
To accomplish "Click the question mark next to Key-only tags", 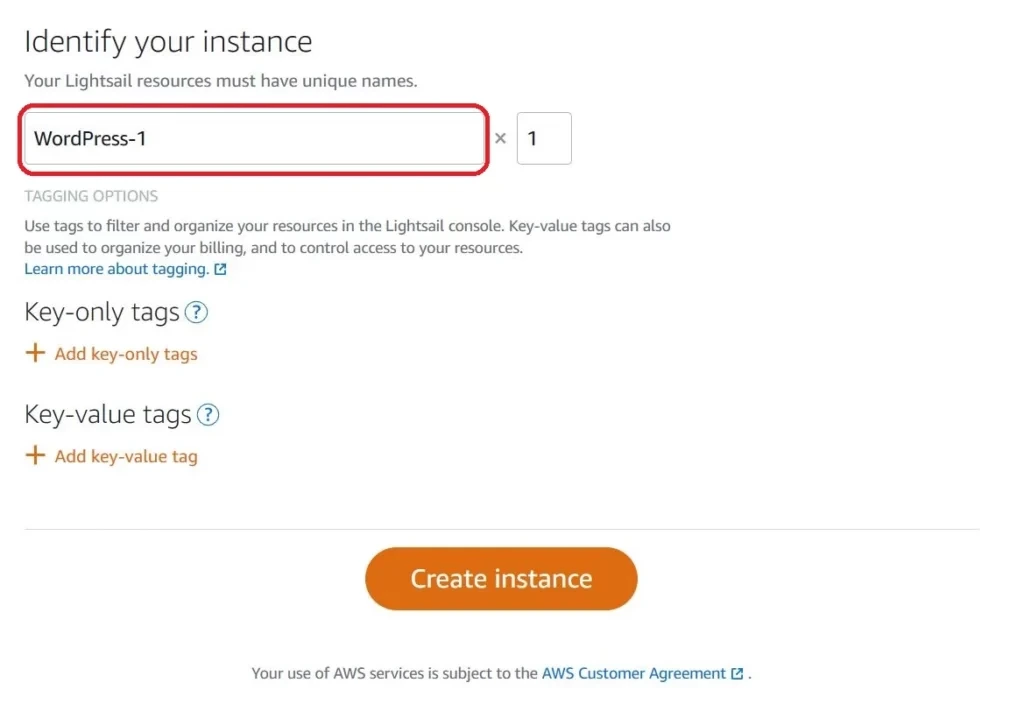I will [197, 313].
